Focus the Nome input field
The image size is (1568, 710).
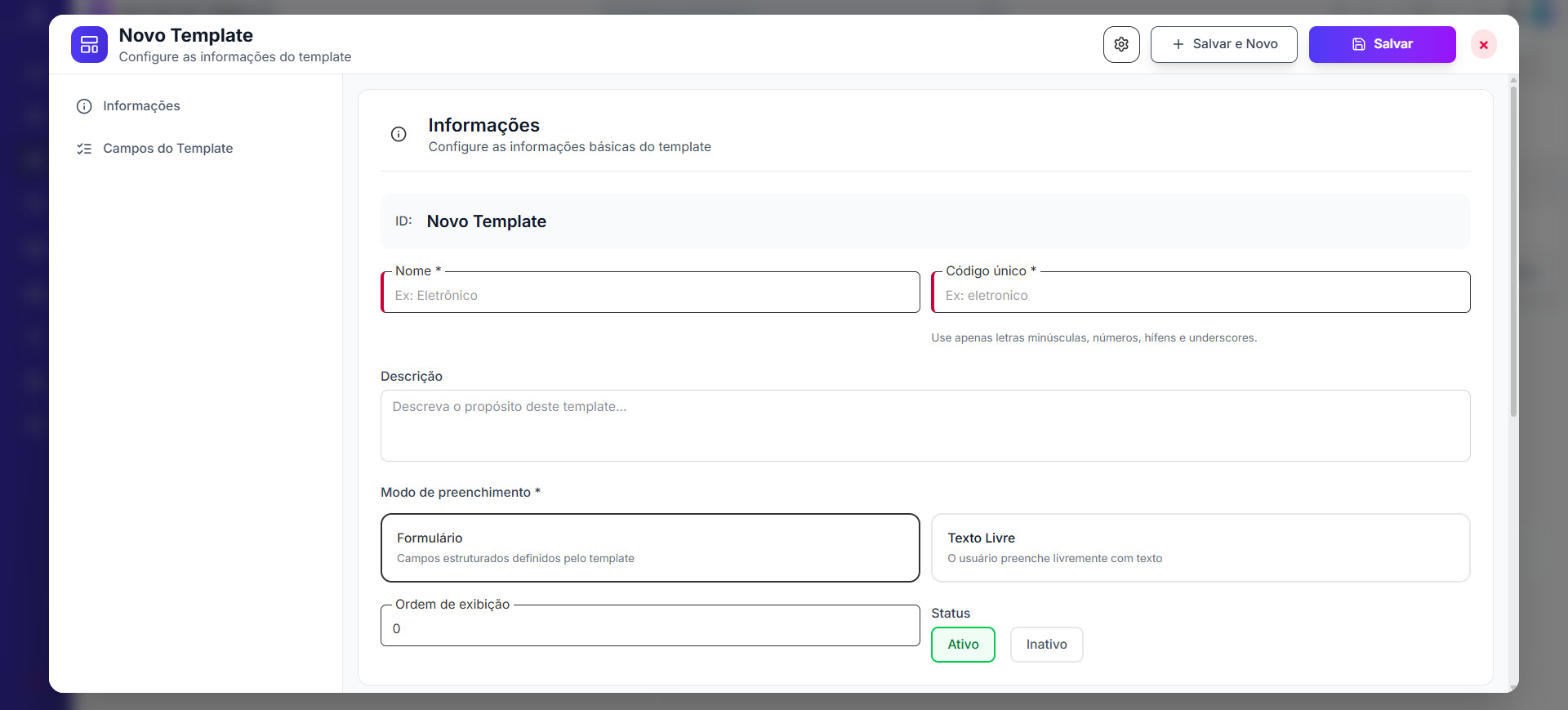pos(651,295)
